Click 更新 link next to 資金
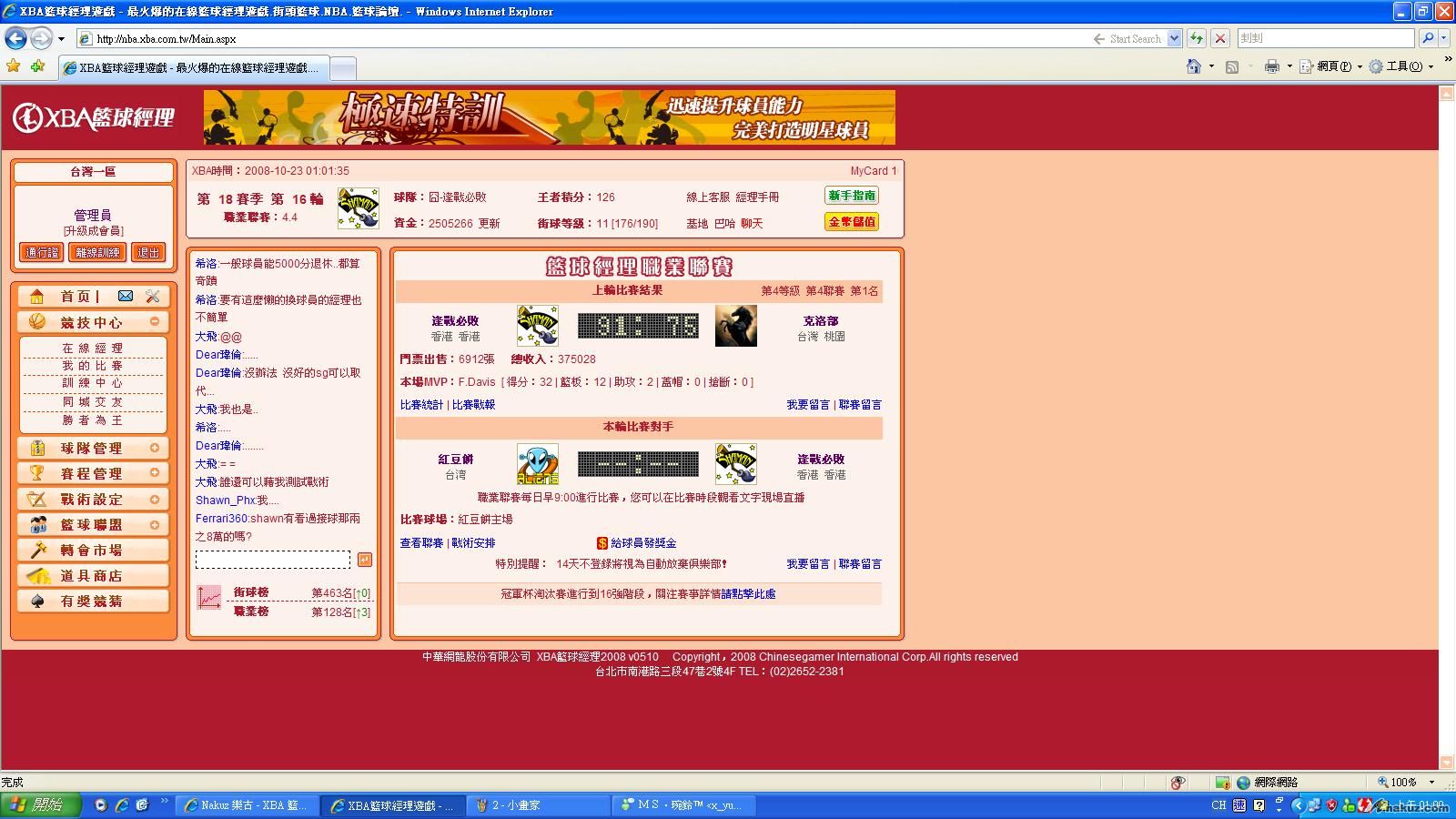 (489, 223)
